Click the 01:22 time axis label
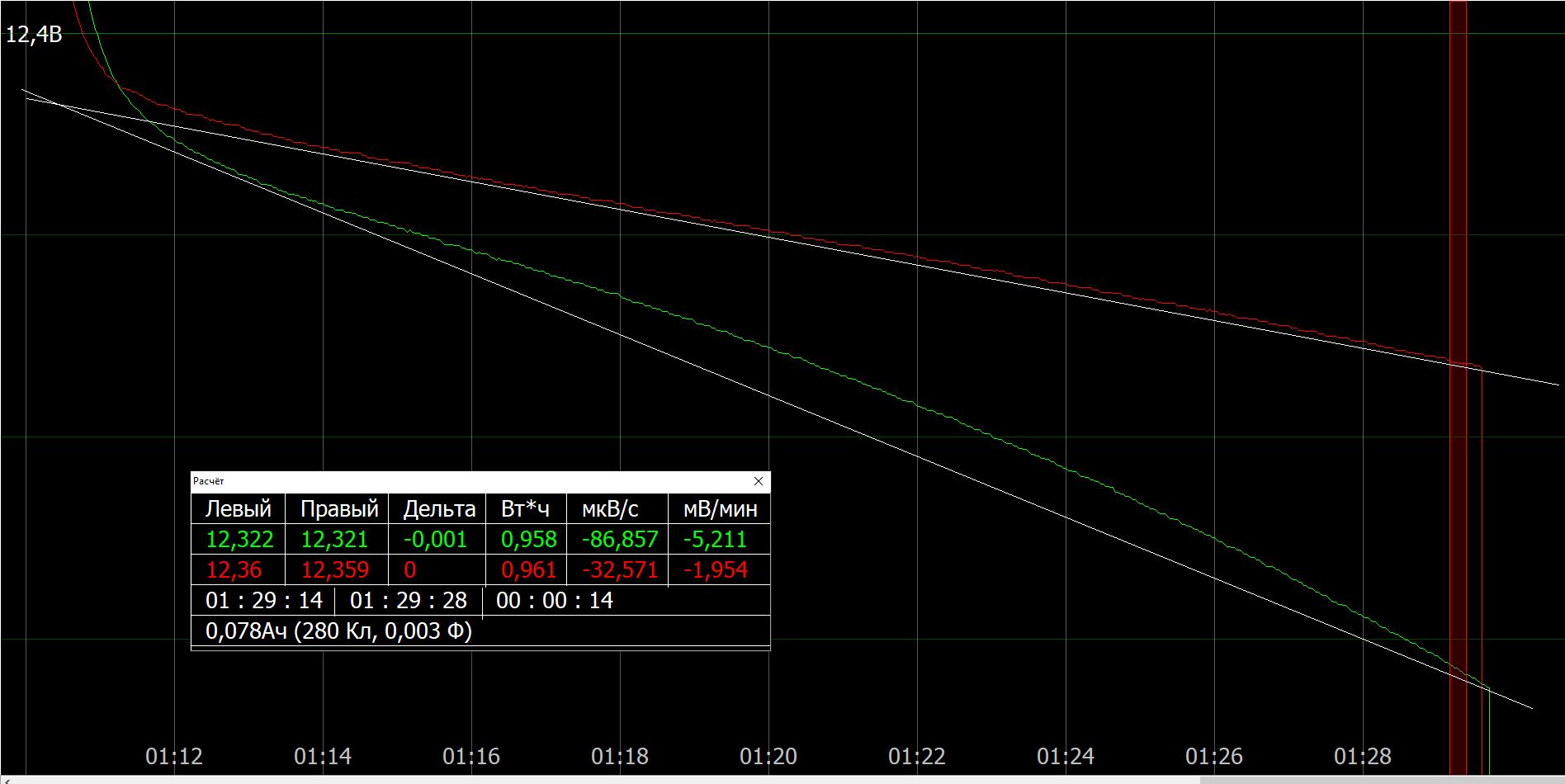Screen dimensions: 1565x784 coord(917,756)
